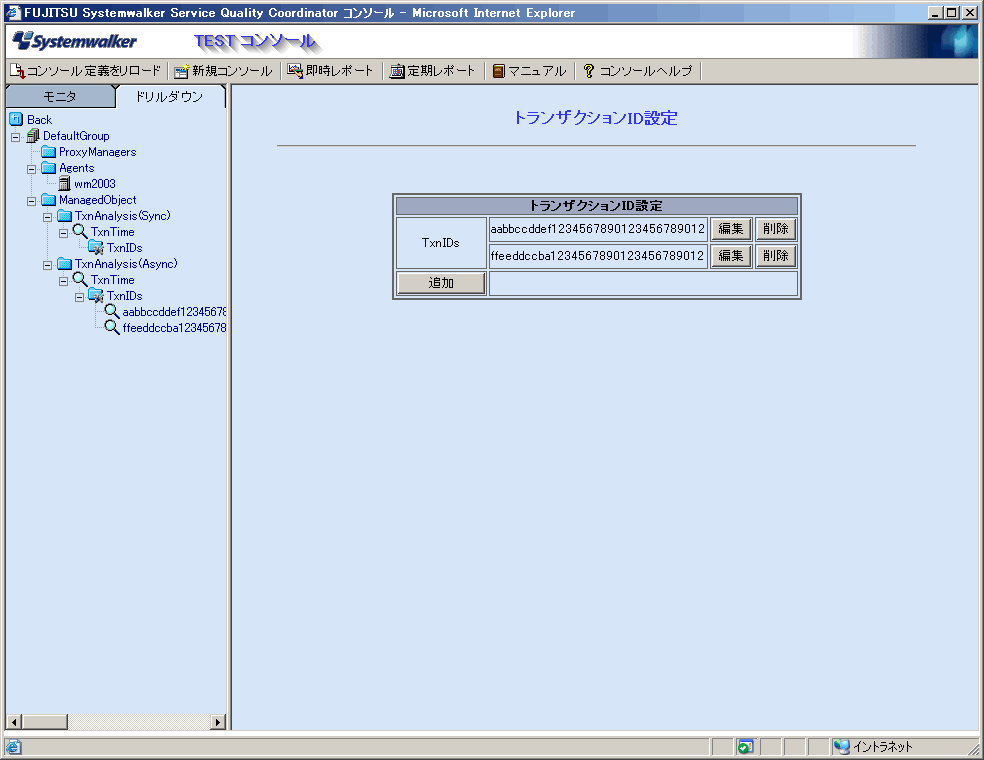Click the ManagedObject folder icon
The height and width of the screenshot is (760, 984).
coord(48,200)
